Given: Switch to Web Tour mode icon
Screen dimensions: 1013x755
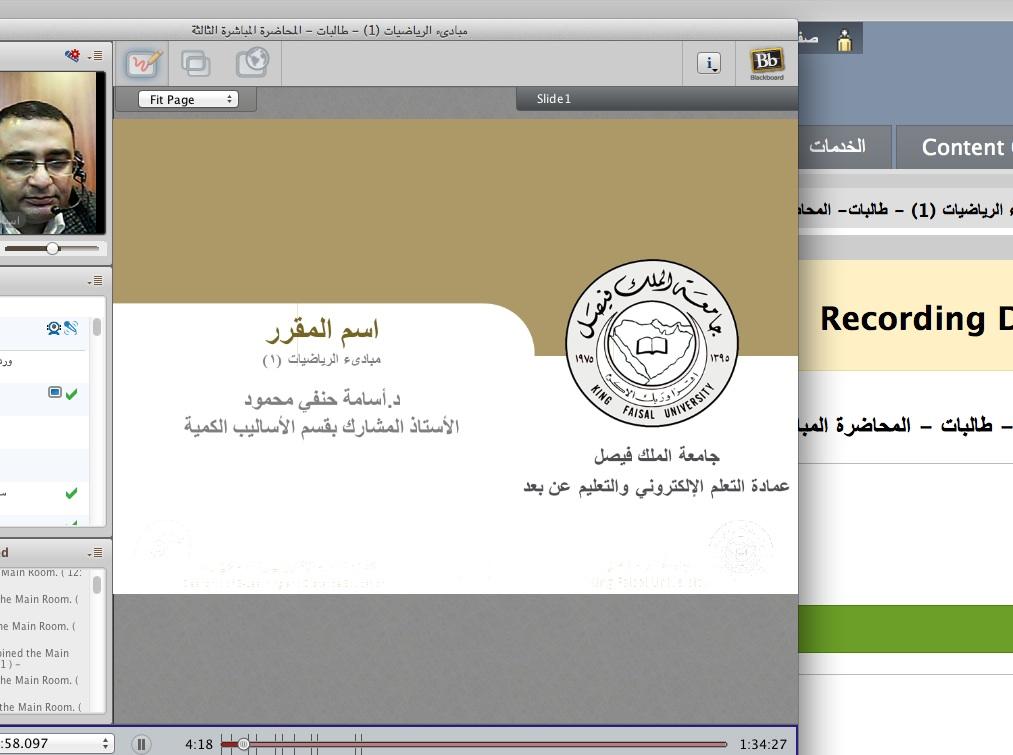Looking at the screenshot, I should (252, 63).
